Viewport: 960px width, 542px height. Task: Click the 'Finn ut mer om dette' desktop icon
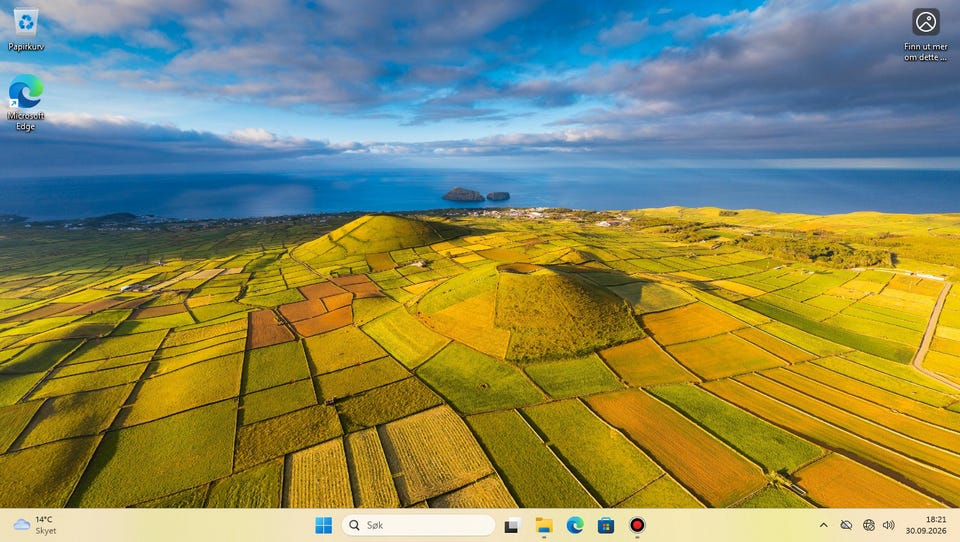tap(926, 34)
